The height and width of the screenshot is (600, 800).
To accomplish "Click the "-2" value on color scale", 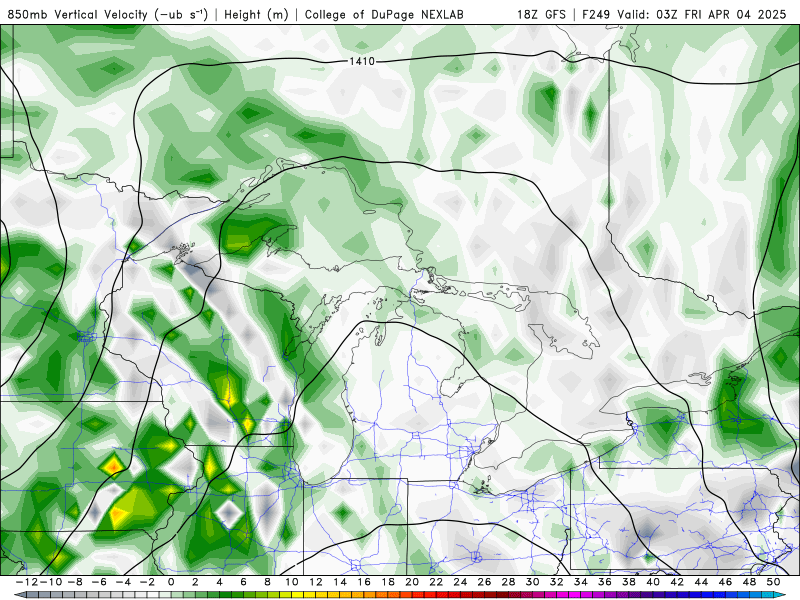I will click(146, 582).
